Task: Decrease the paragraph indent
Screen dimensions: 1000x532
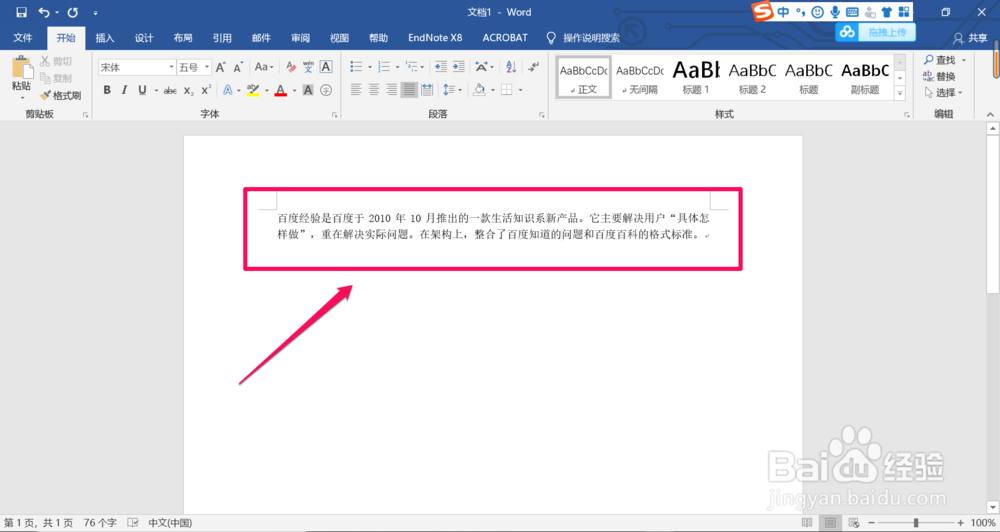Action: coord(441,67)
